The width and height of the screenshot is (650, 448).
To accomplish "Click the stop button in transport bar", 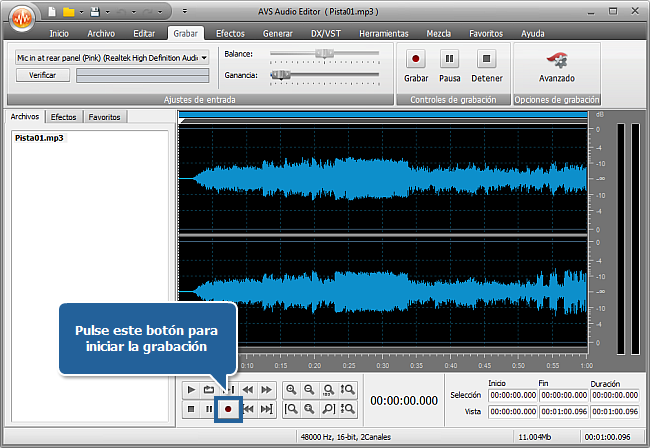I will pyautogui.click(x=191, y=409).
